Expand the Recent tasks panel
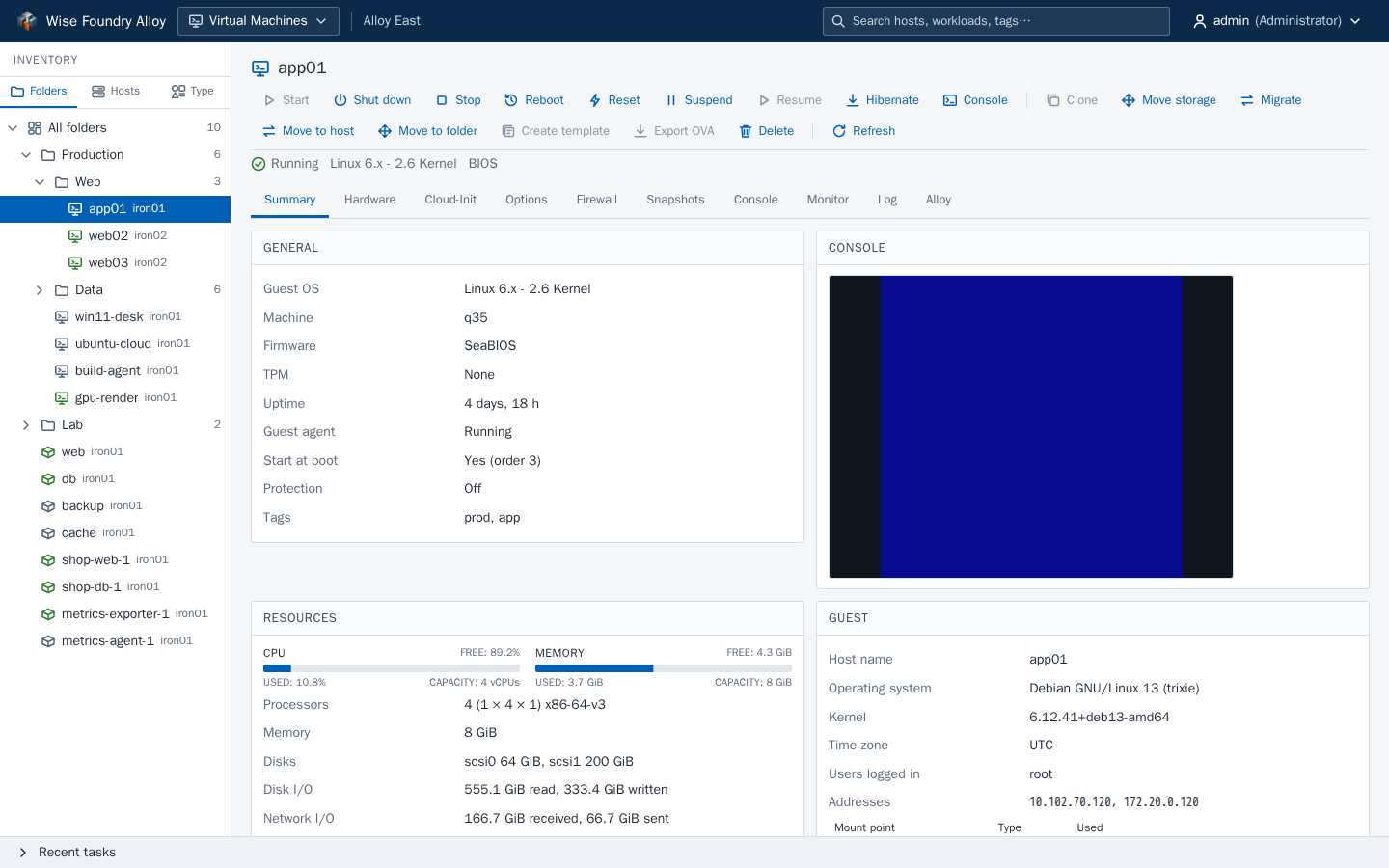1389x868 pixels. [23, 853]
